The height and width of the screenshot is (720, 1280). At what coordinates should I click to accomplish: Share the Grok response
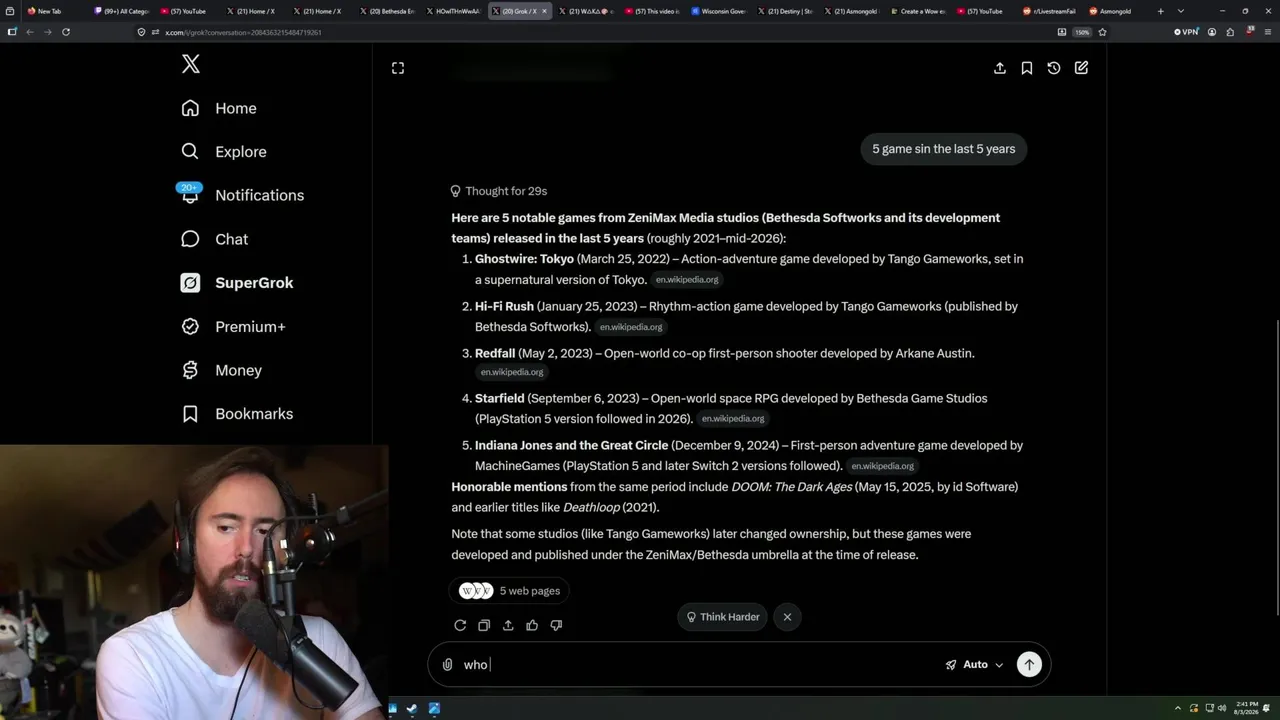tap(508, 625)
